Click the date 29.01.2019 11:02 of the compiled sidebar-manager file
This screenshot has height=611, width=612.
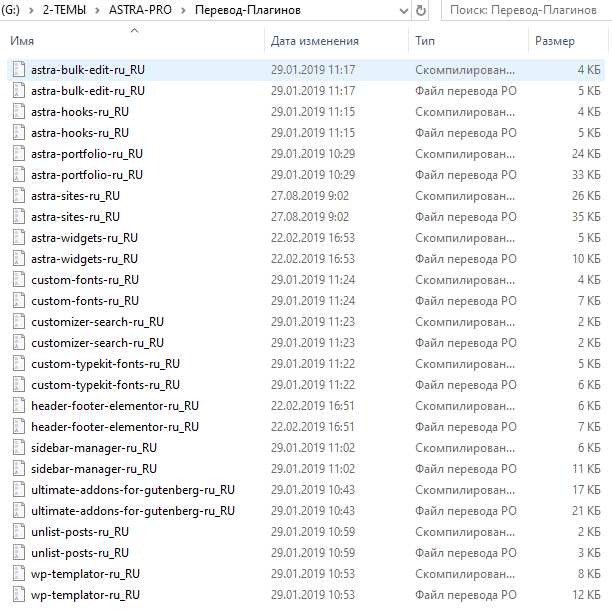[313, 448]
